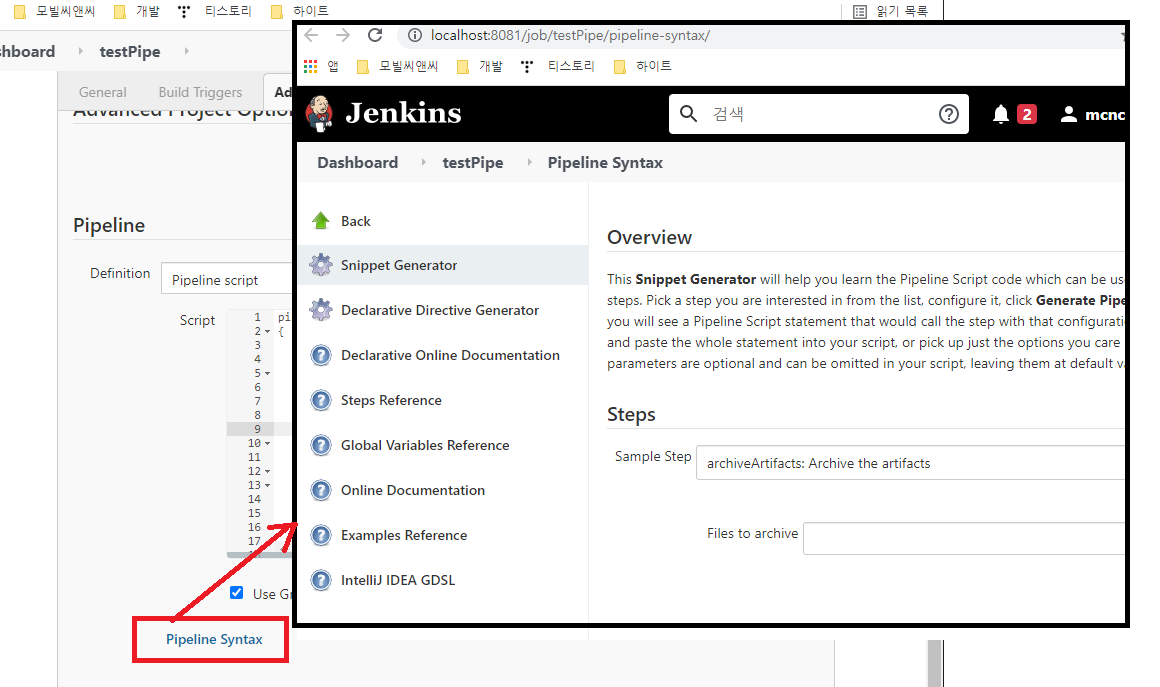Expand testPipe breadcrumb arrow in front window
1160x687 pixels.
click(x=529, y=162)
